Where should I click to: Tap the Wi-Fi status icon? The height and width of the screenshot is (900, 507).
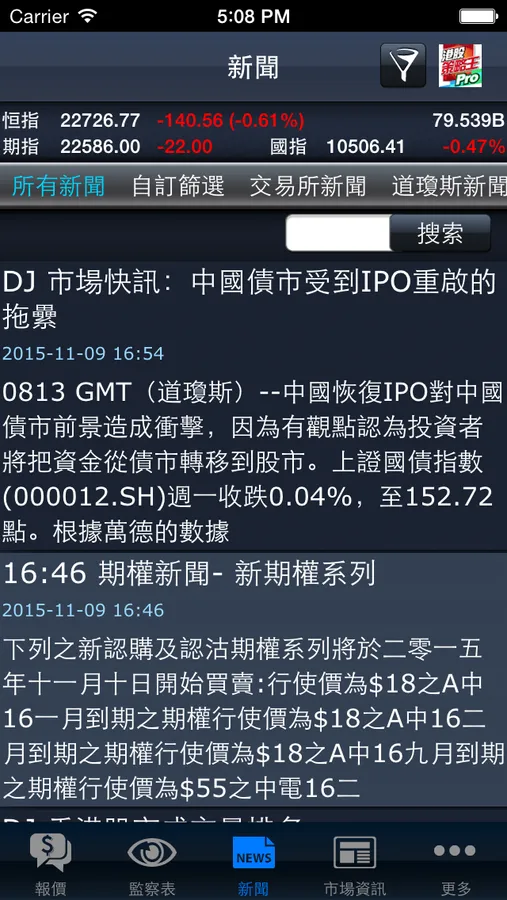[x=87, y=15]
